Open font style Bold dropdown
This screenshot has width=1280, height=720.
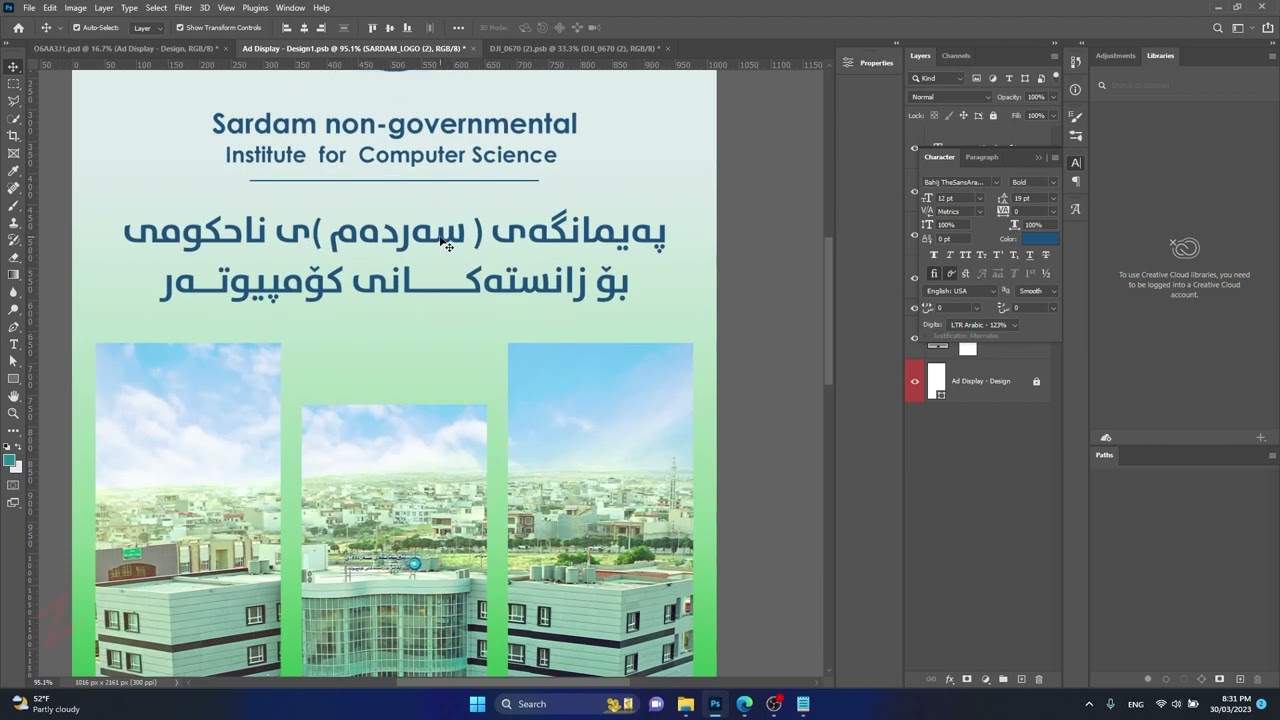coord(1033,182)
